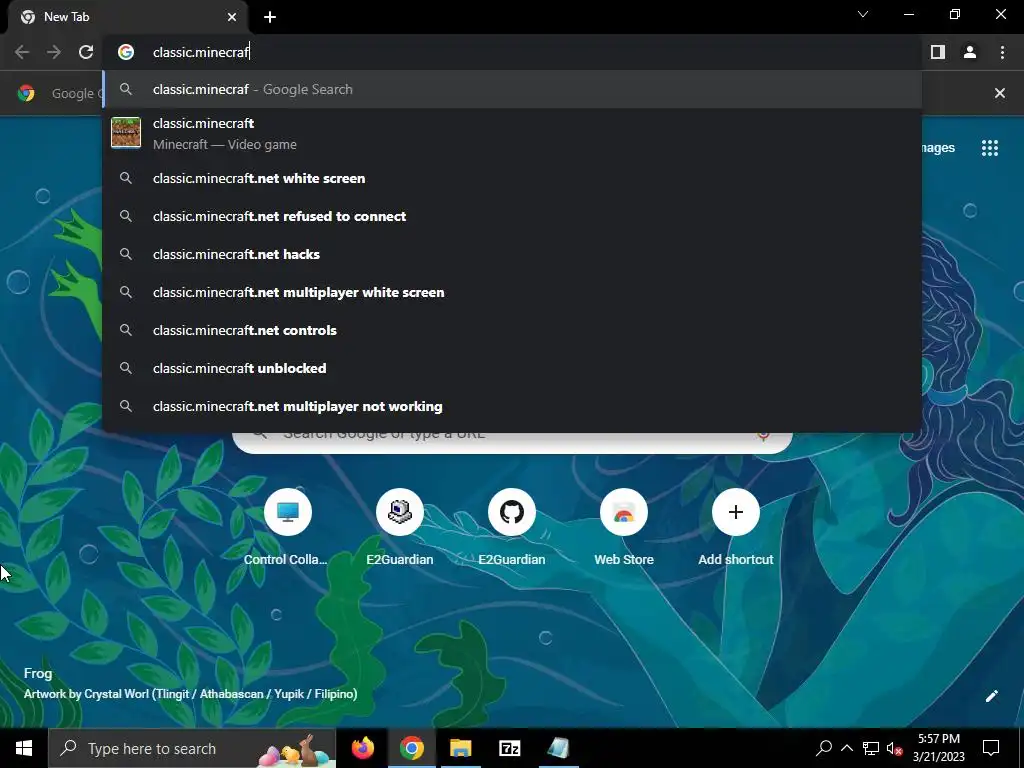The image size is (1024, 768).
Task: Select 'classic.minecraft.net refused to connect' suggestion
Action: point(513,216)
